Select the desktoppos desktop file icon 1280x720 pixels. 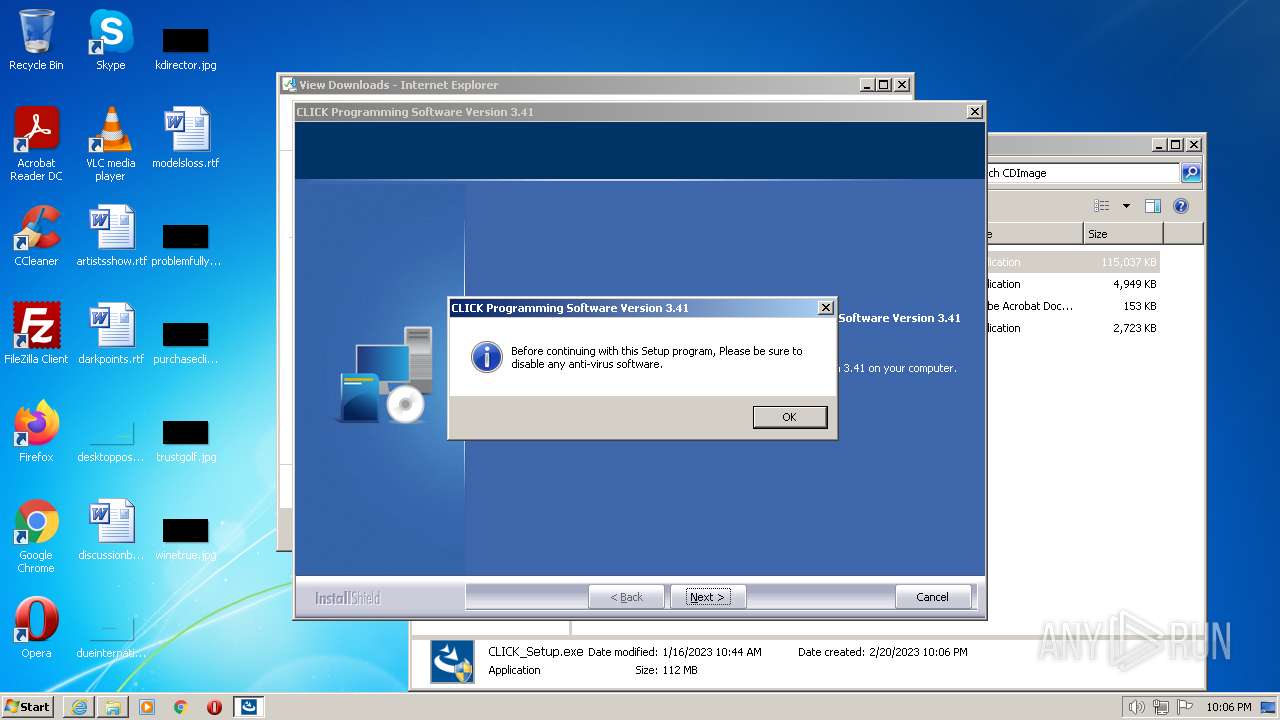[111, 440]
